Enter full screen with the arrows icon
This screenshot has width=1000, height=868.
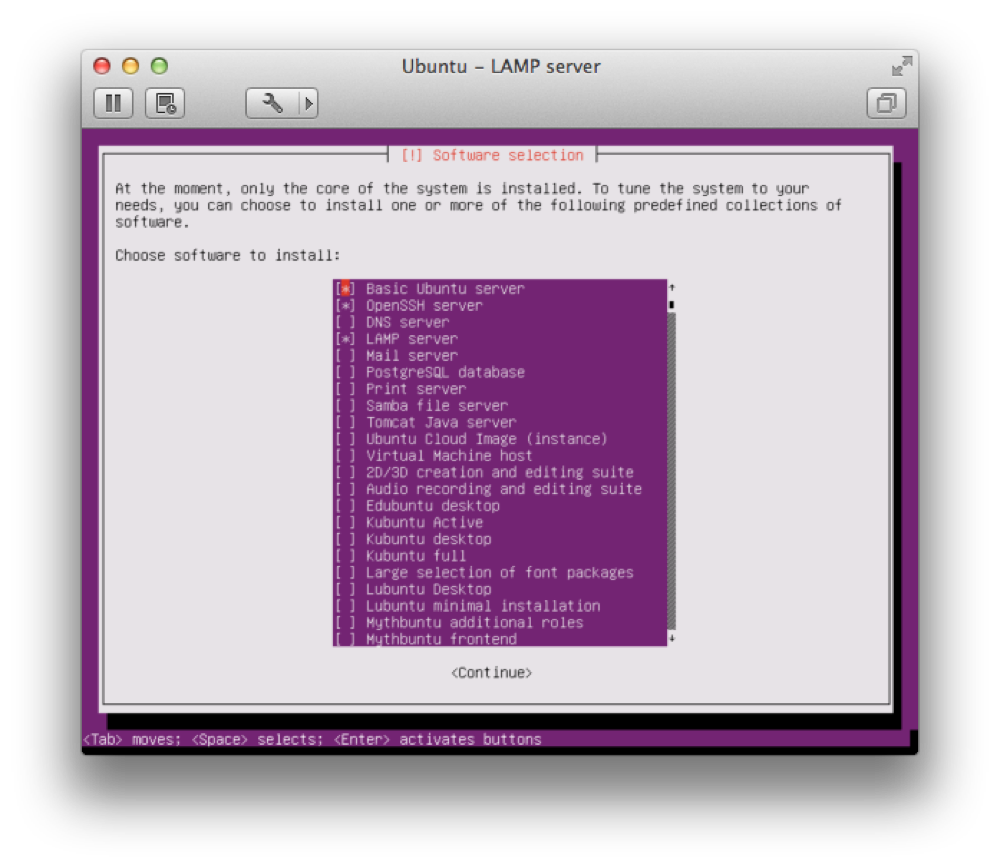(901, 66)
